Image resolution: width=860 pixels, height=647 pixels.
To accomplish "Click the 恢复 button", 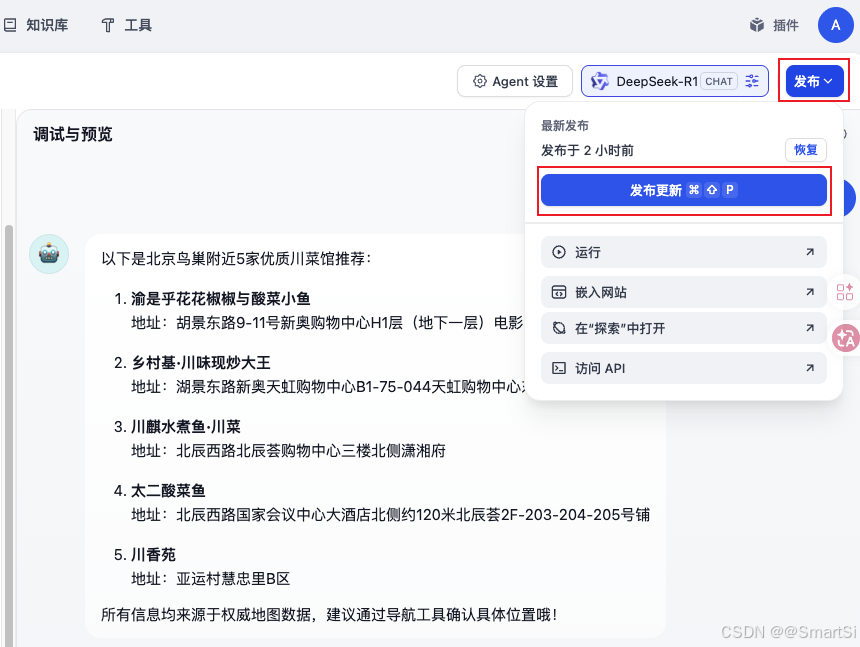I will click(x=806, y=149).
